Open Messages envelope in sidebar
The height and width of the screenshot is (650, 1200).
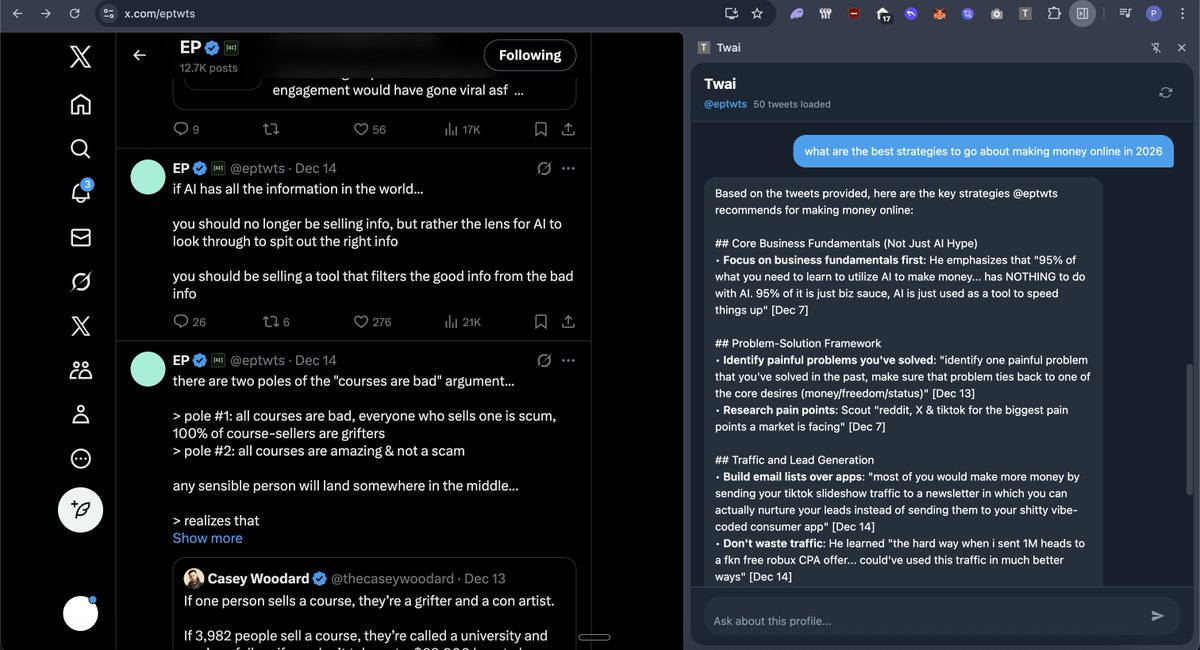pos(81,237)
